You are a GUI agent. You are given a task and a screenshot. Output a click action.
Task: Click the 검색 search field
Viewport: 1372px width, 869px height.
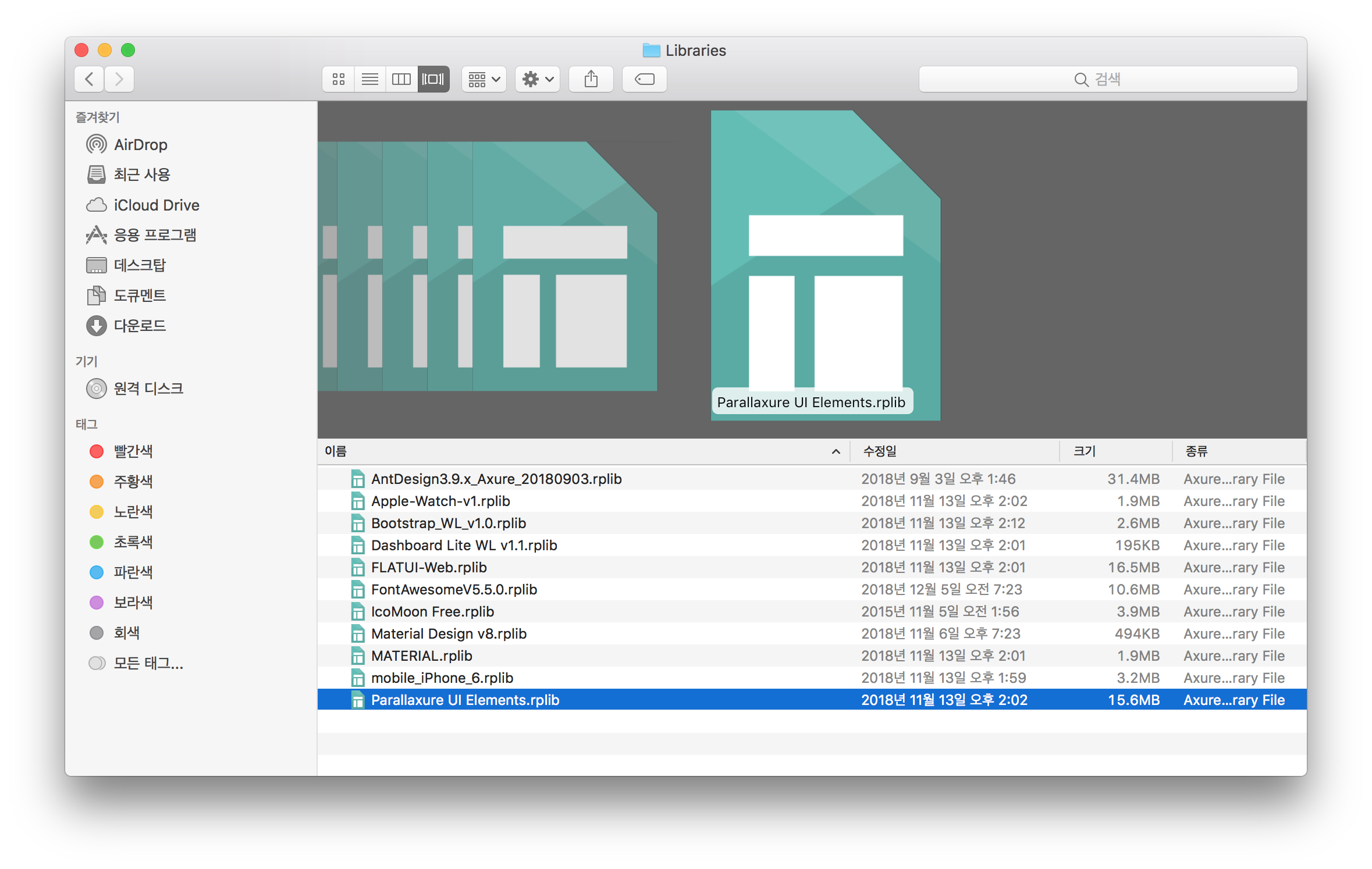[x=1107, y=79]
